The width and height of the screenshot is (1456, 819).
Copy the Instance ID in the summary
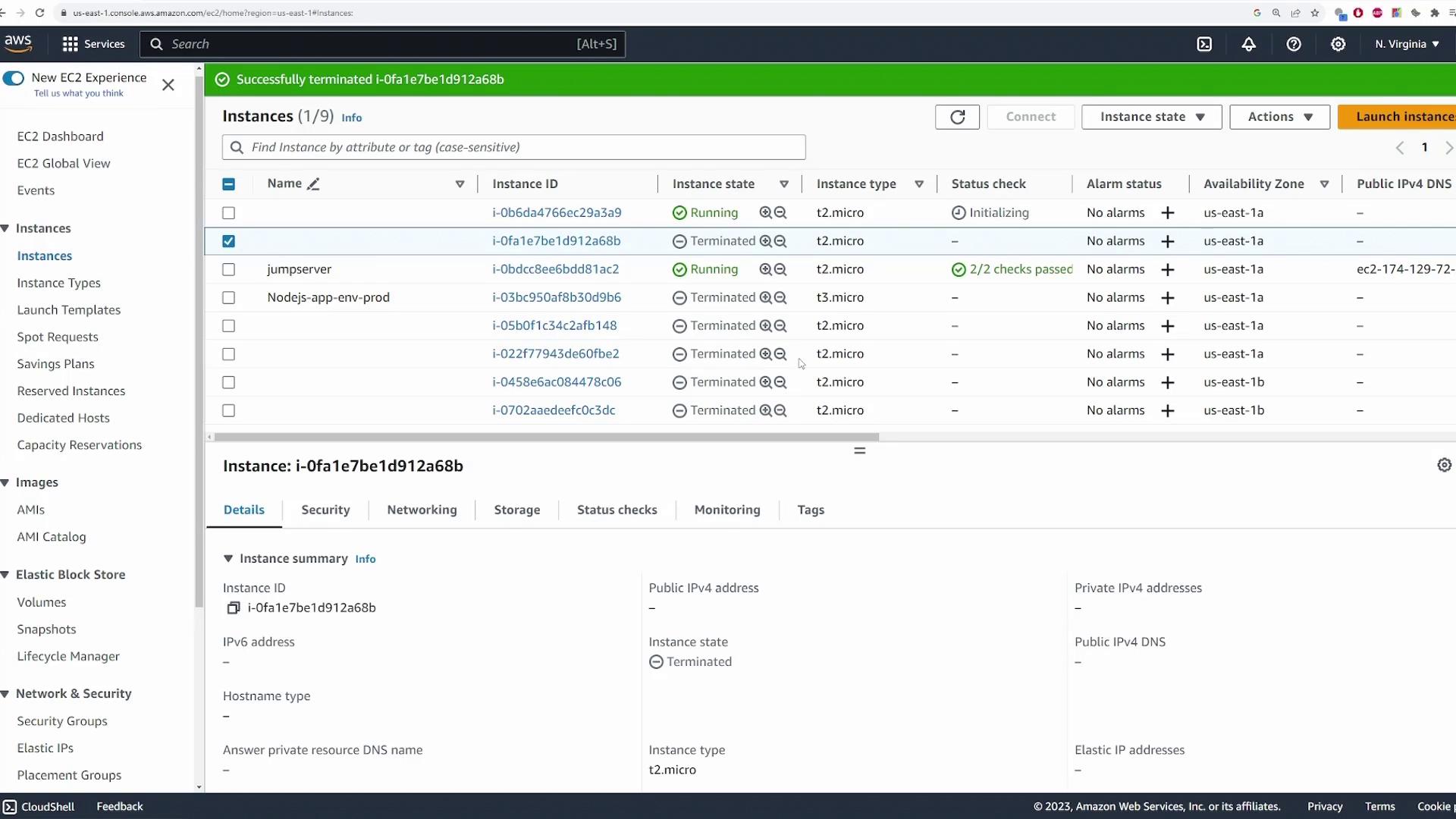pos(234,608)
